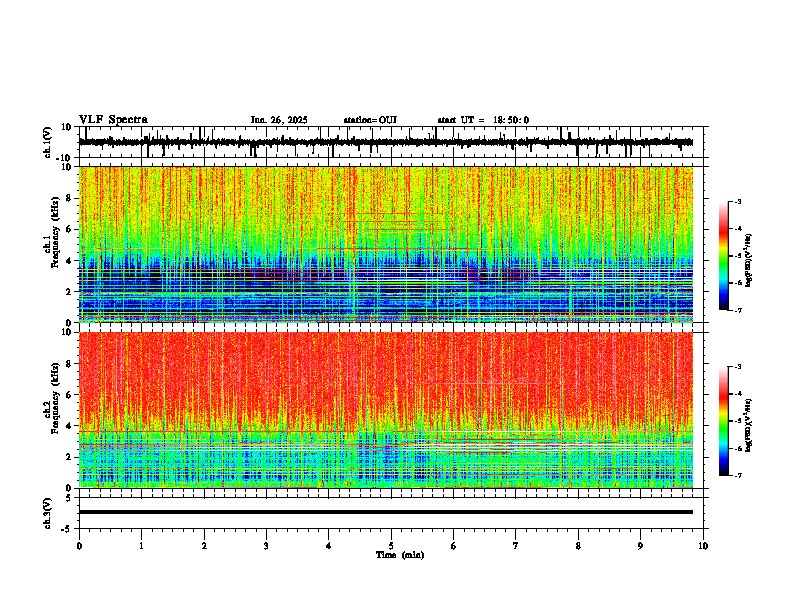This screenshot has width=792, height=612.
Task: Click time axis tick label '4'
Action: click(x=329, y=546)
